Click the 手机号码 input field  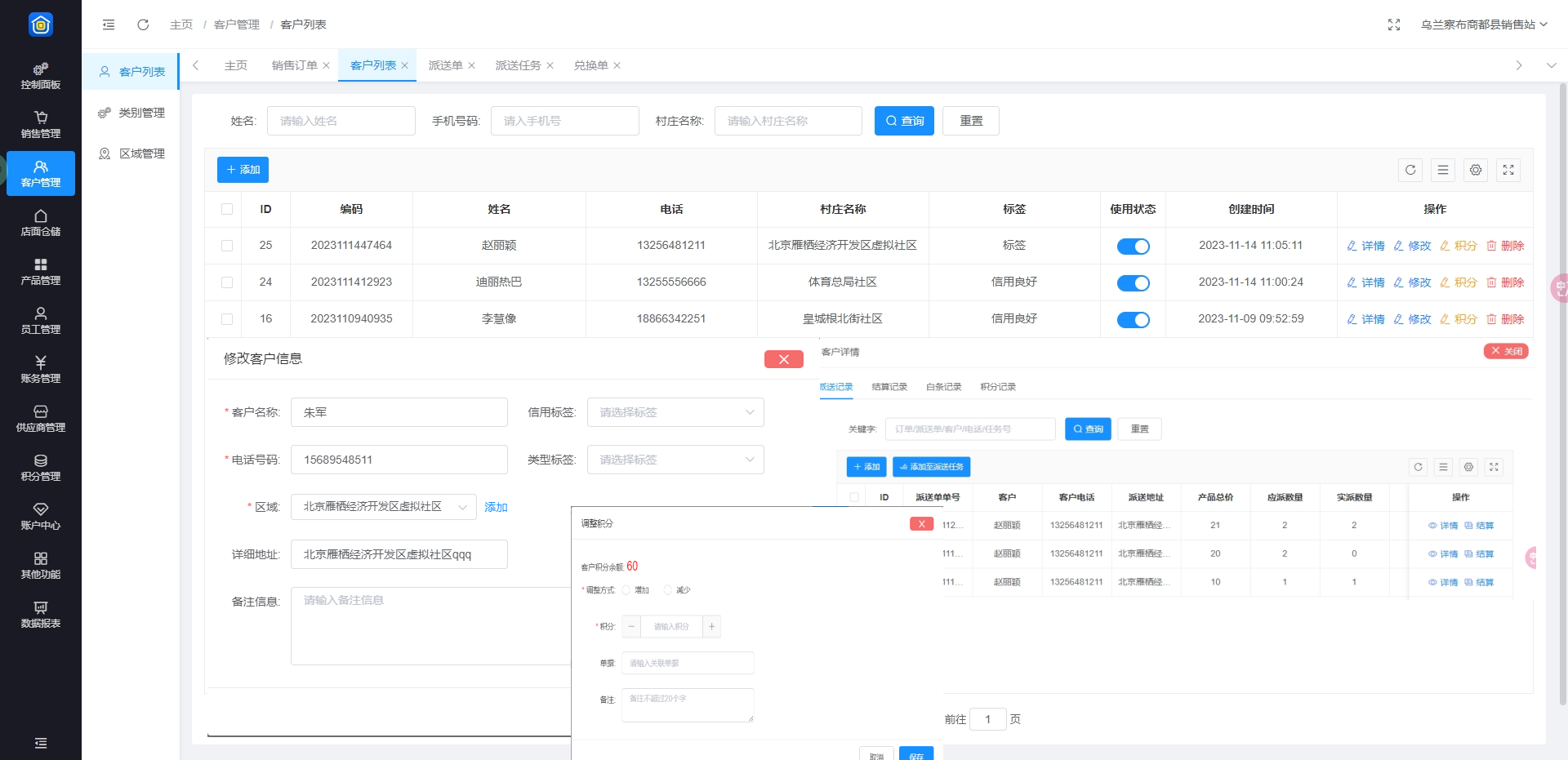click(564, 121)
